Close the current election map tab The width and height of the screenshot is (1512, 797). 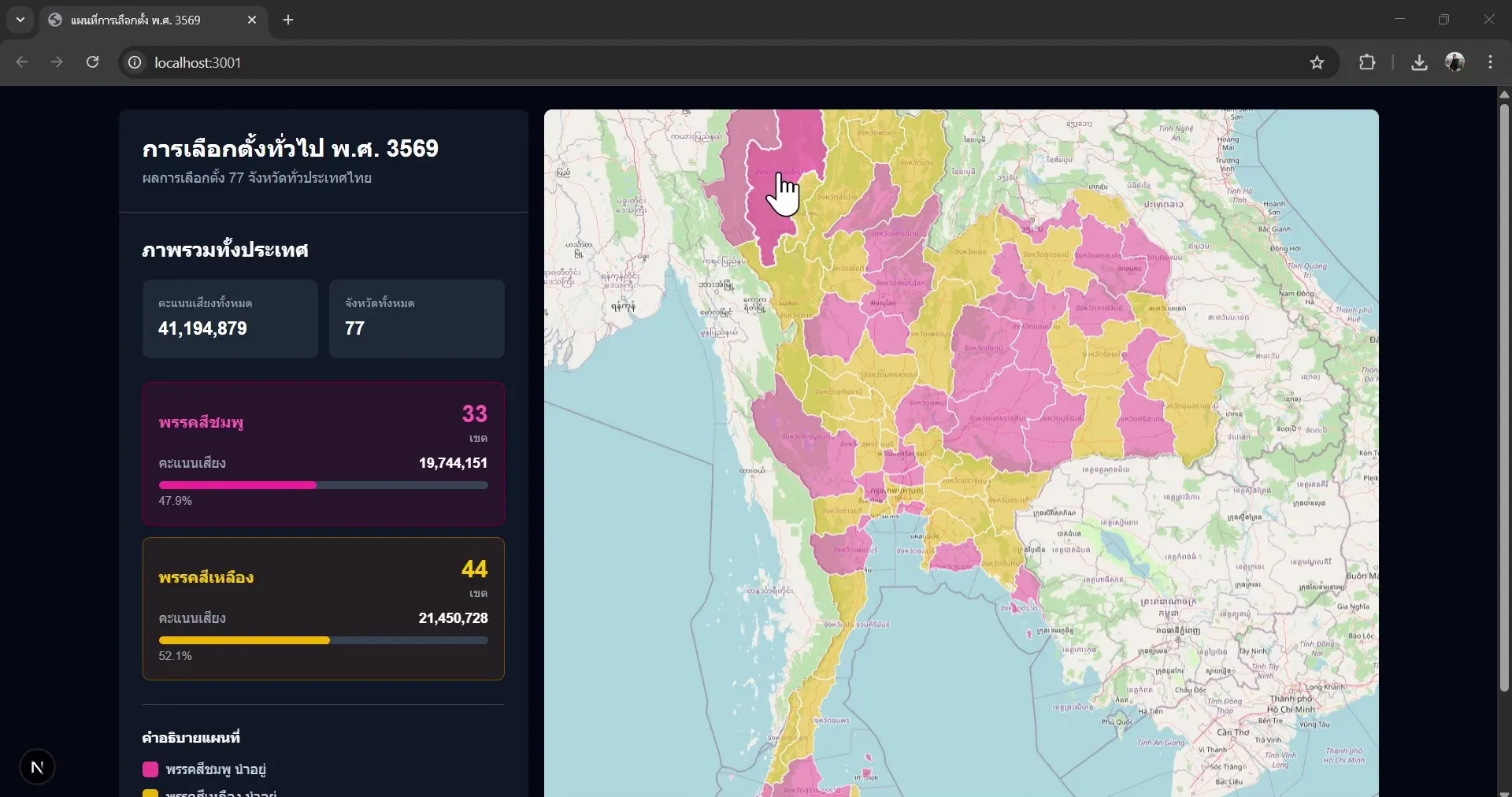252,20
